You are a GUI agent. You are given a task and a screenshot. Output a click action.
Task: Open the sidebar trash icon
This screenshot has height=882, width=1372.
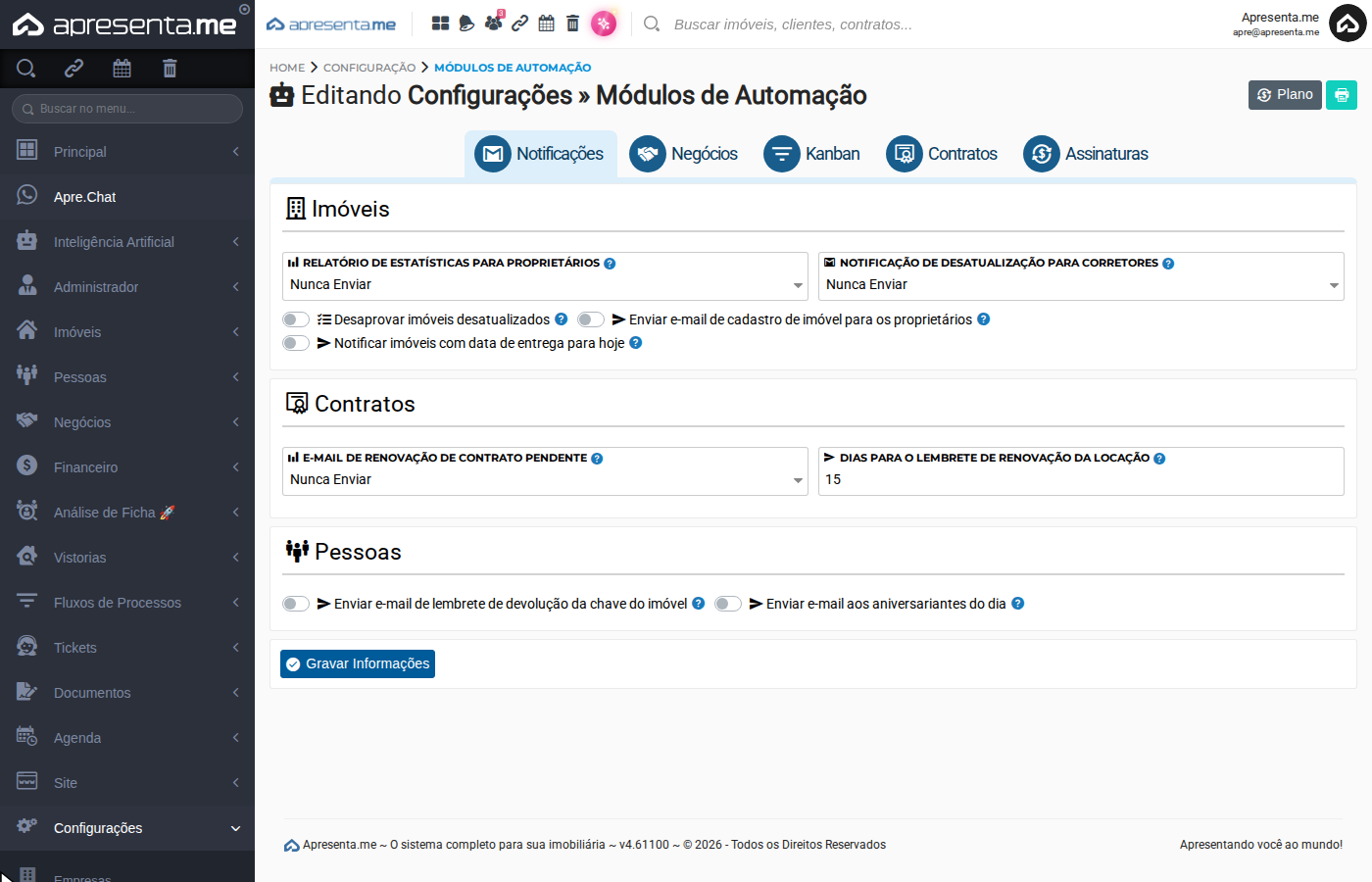point(170,68)
